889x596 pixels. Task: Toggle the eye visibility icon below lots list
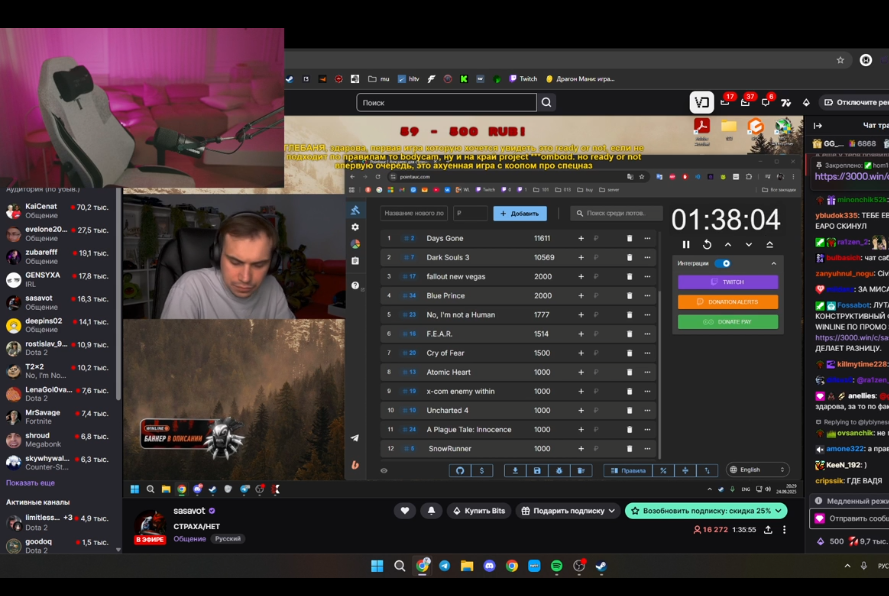(384, 470)
